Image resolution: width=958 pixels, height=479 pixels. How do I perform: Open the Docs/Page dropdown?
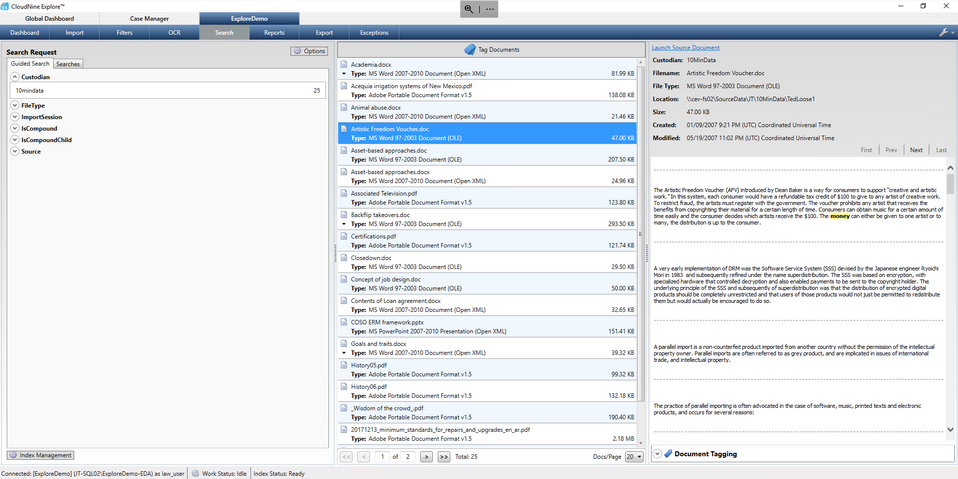(634, 456)
